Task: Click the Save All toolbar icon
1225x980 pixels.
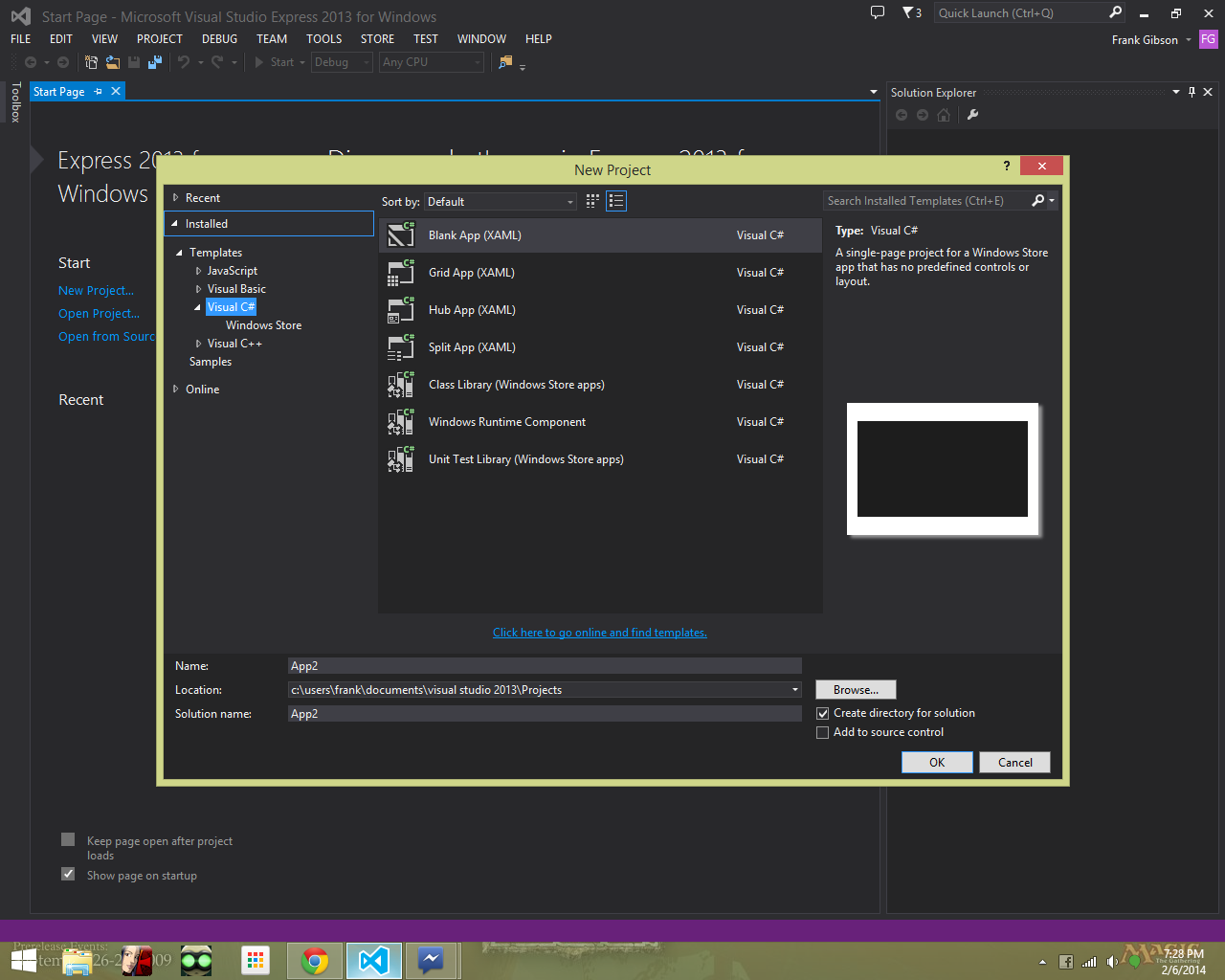Action: point(155,62)
